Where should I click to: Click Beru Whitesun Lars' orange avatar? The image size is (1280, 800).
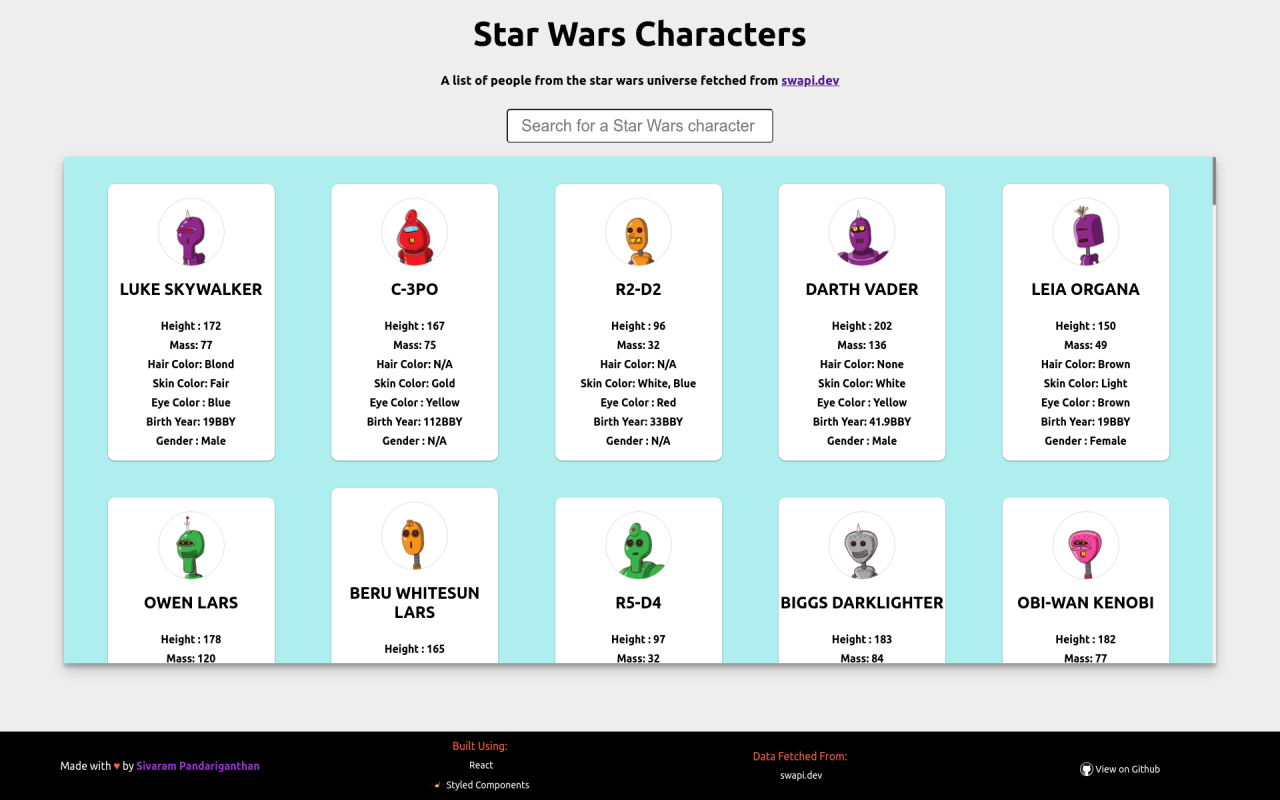point(414,536)
